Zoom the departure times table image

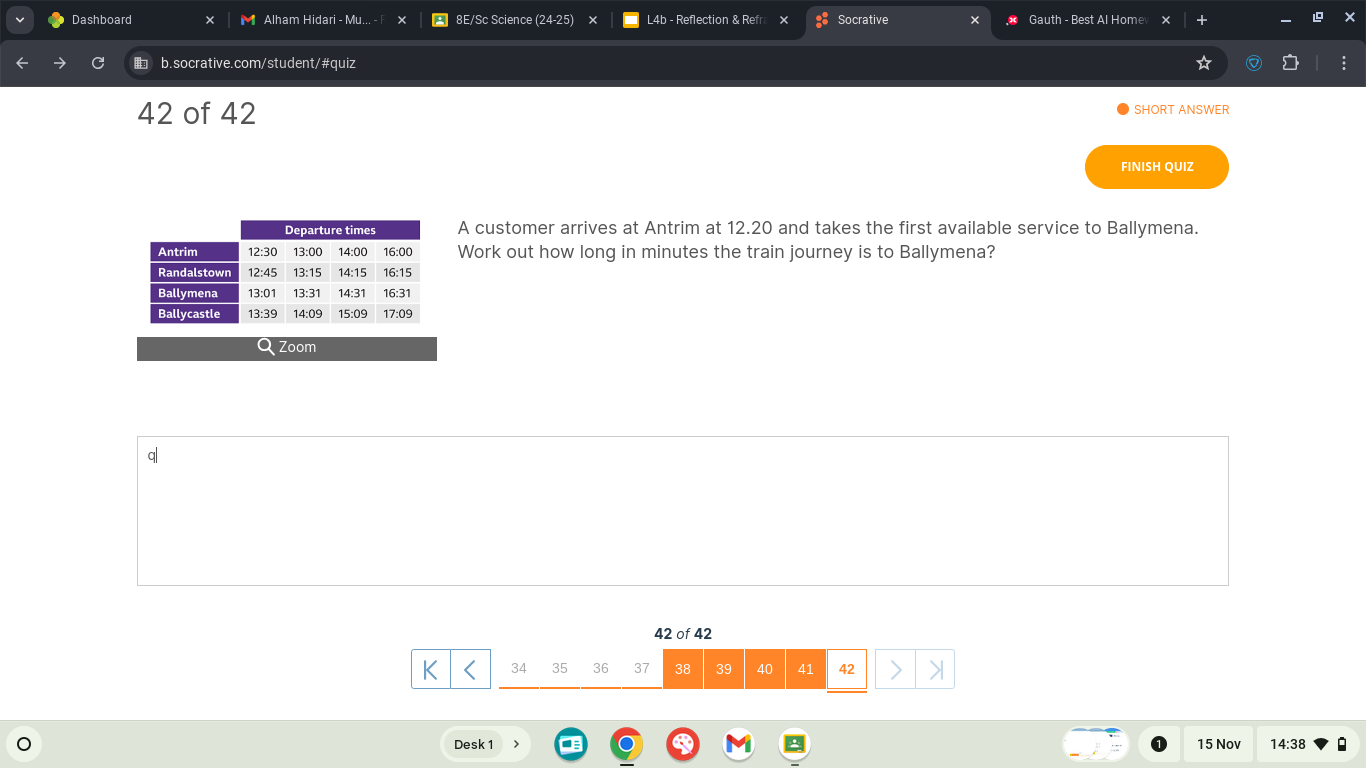click(x=287, y=347)
